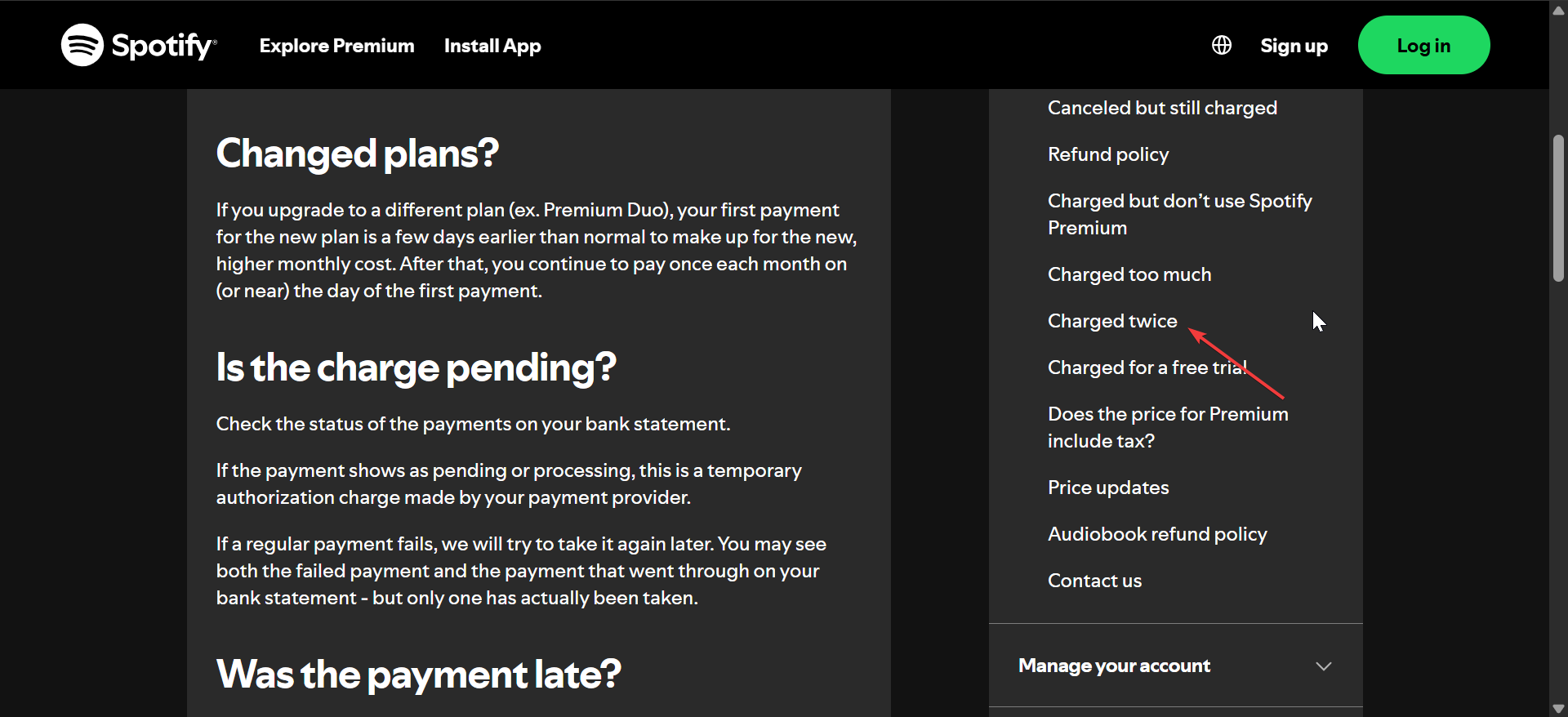Viewport: 1568px width, 717px height.
Task: Open the language globe icon
Action: tap(1221, 45)
